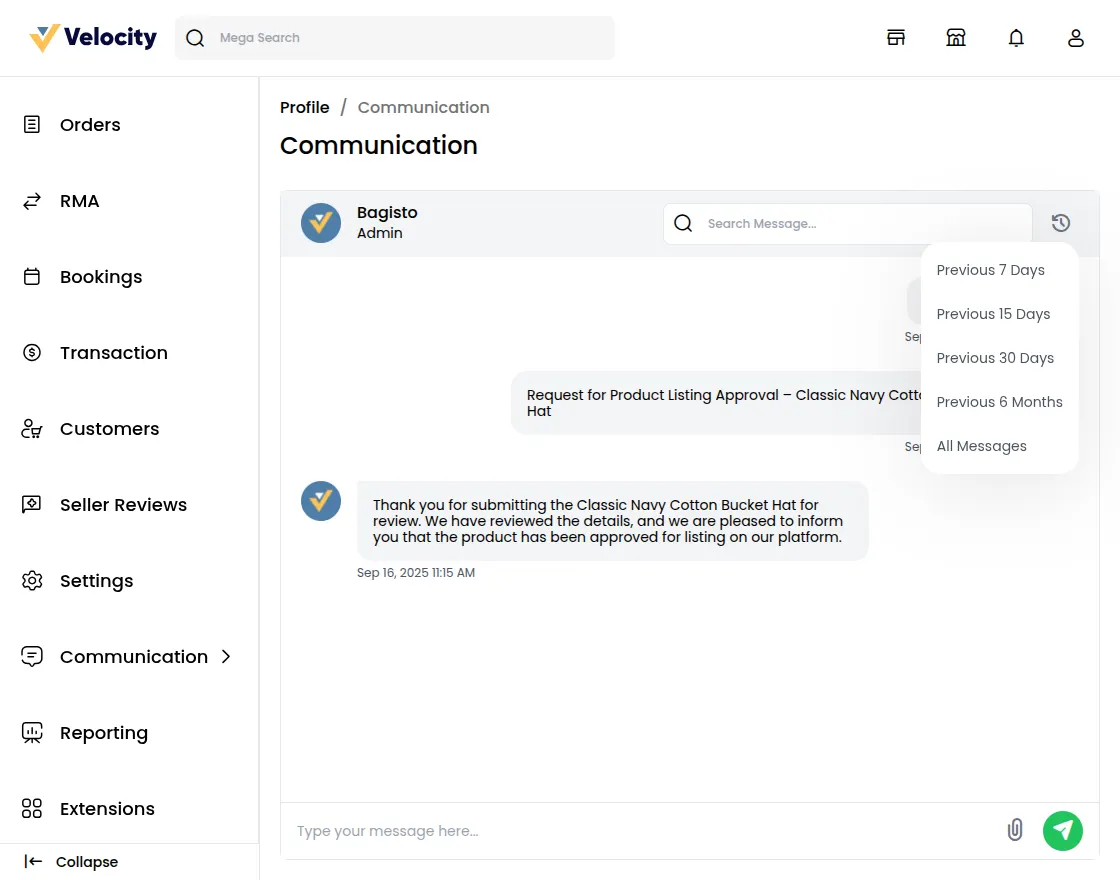Pick Previous 6 Months option
This screenshot has height=880, width=1120.
[999, 402]
